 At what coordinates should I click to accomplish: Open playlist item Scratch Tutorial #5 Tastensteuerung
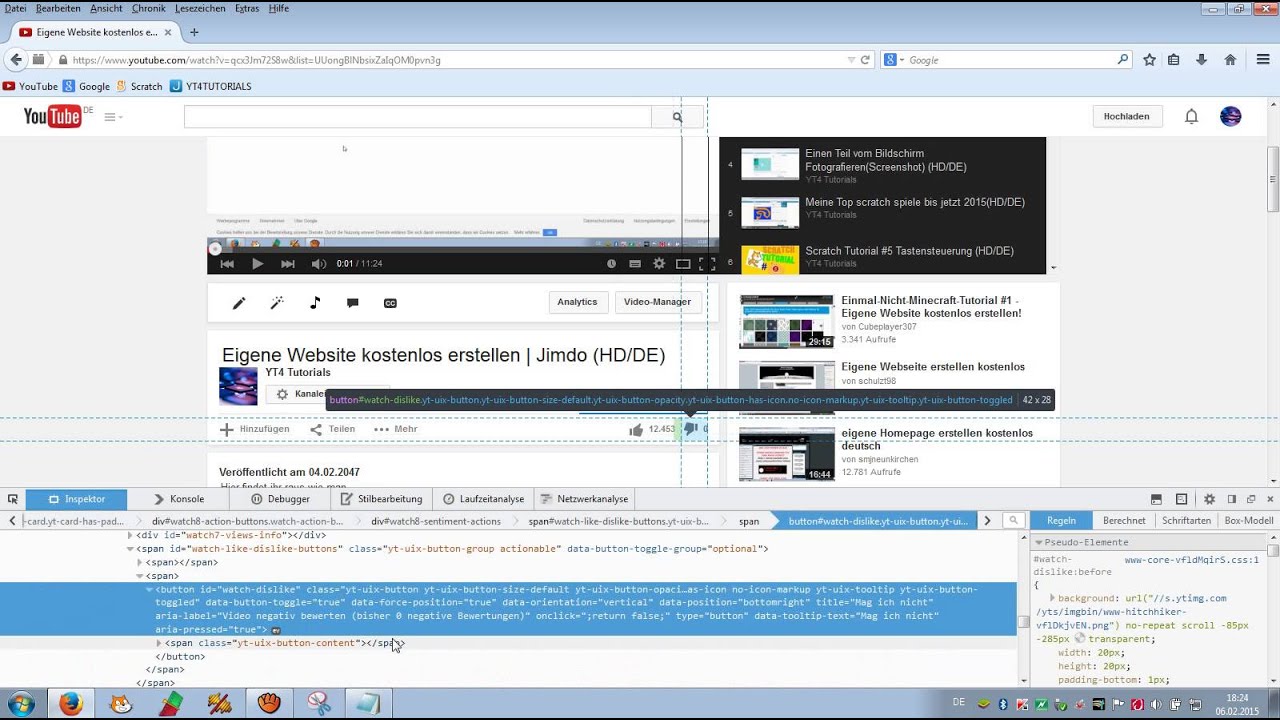click(909, 251)
